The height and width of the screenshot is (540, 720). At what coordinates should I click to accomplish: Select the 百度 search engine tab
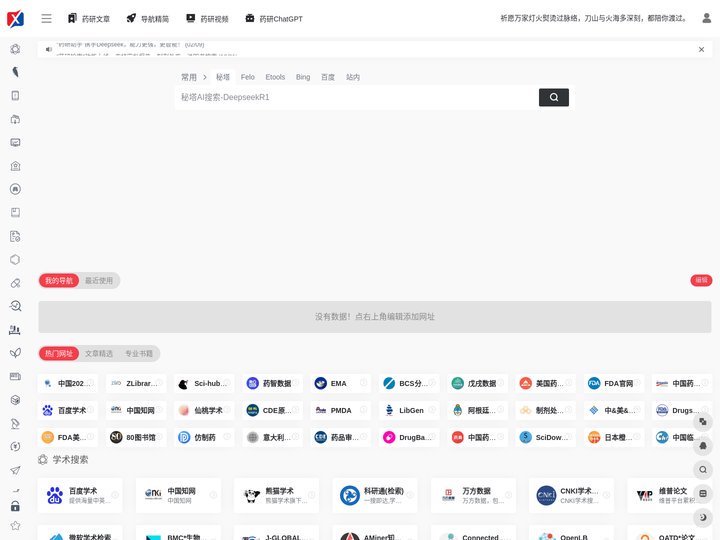pos(328,77)
